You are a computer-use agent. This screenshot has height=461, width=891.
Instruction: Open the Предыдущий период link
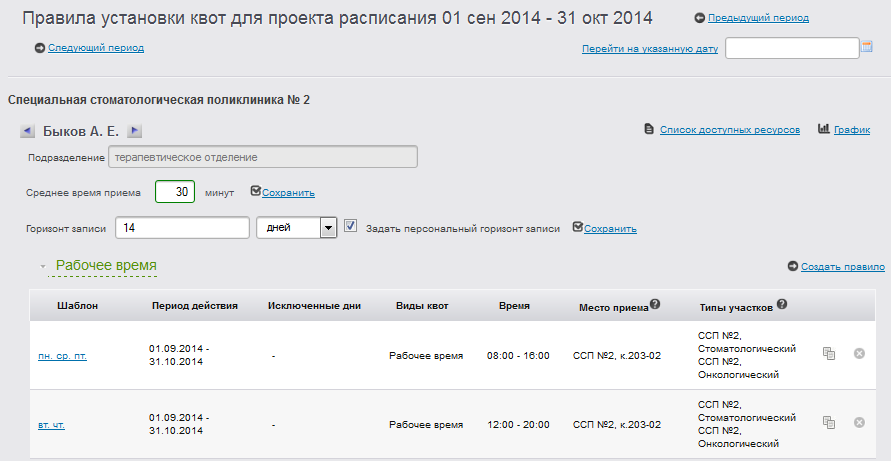tap(758, 18)
